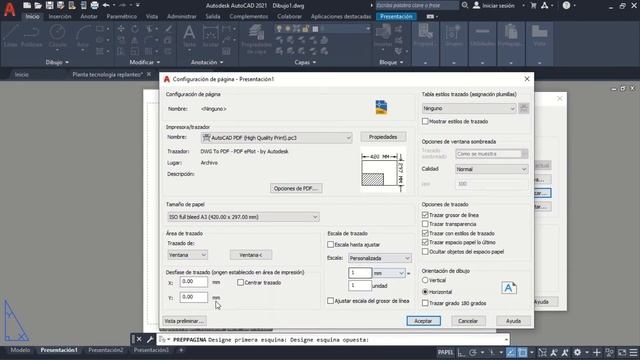This screenshot has height=360, width=640.
Task: Switch to the Modelo layout tab
Action: [20, 350]
